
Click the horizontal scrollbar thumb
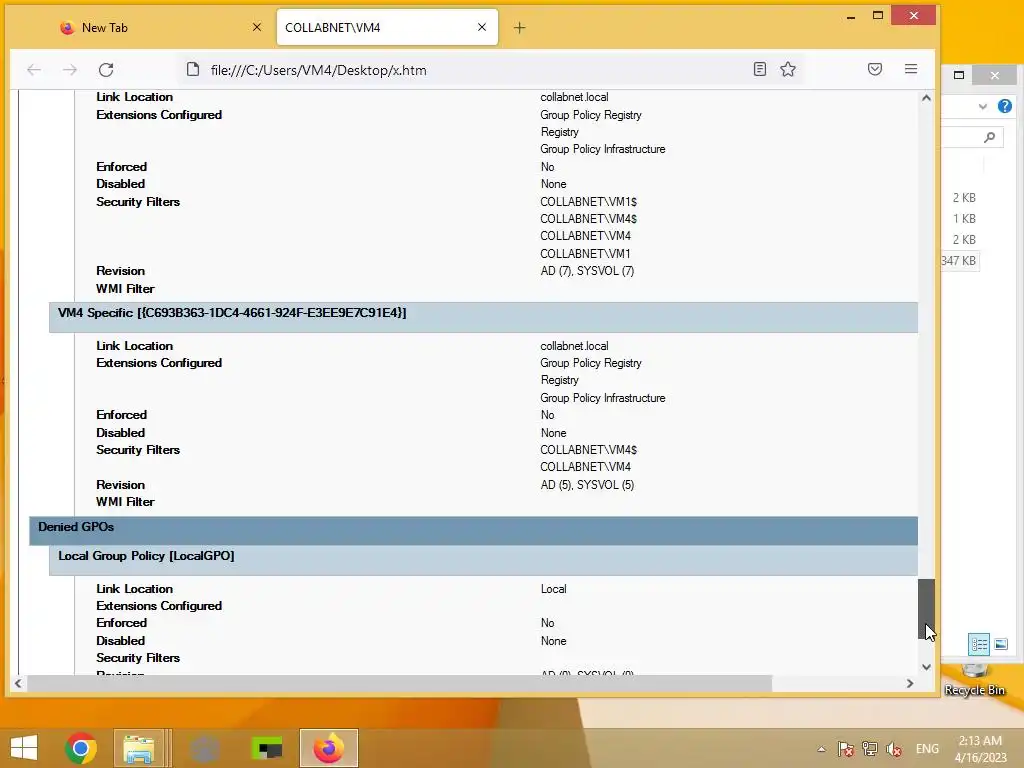pyautogui.click(x=399, y=683)
